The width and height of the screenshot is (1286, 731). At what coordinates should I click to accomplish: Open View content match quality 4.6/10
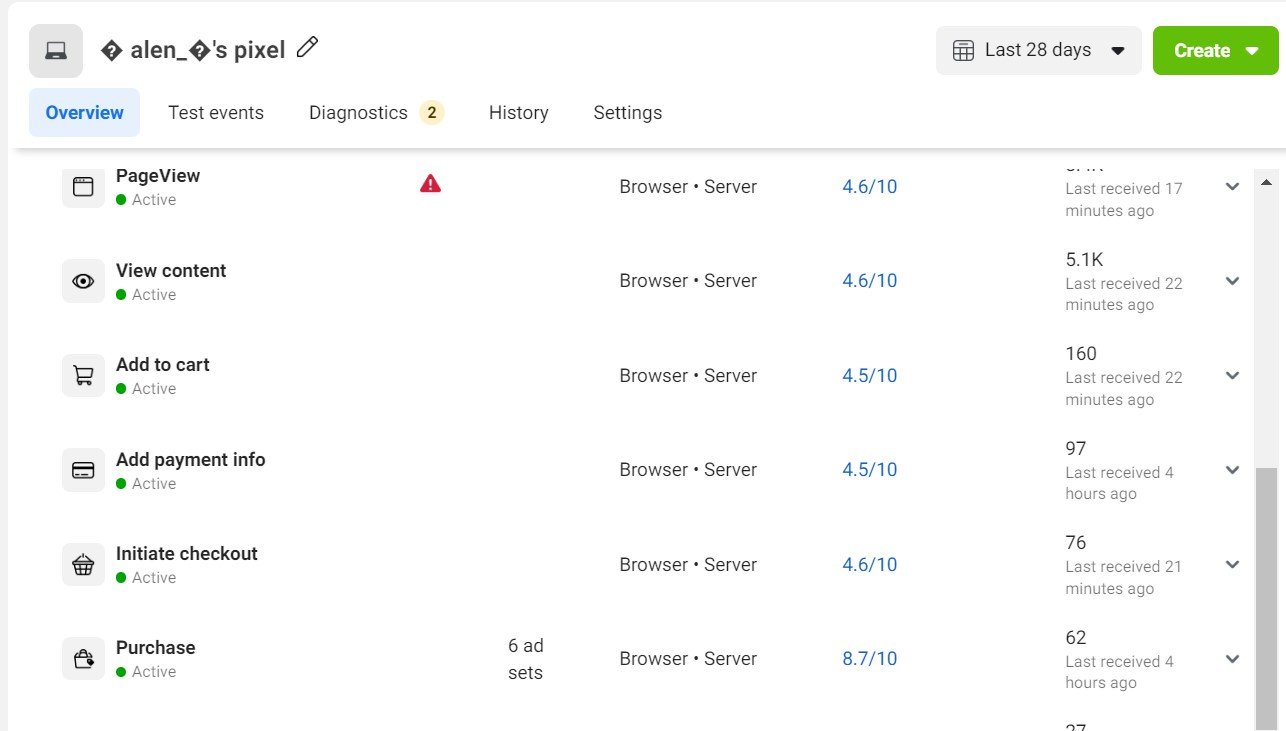click(869, 281)
